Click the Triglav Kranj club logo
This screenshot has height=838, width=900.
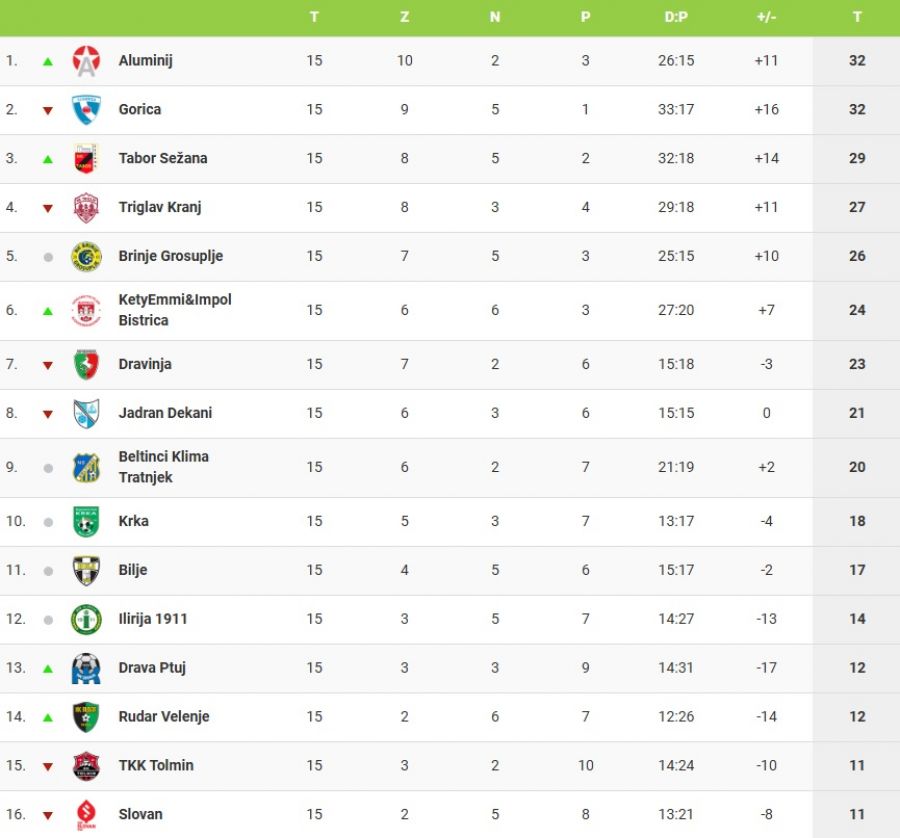pyautogui.click(x=87, y=207)
